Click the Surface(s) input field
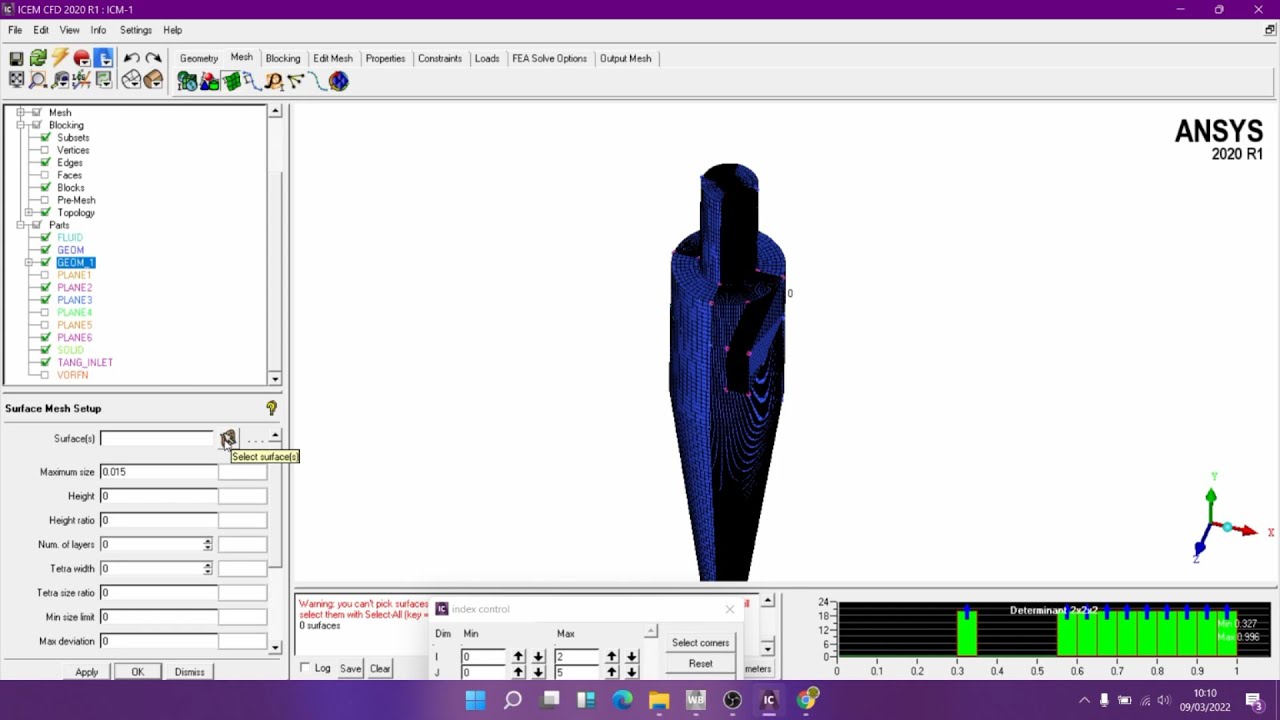Screen dimensions: 1280x720 click(158, 439)
